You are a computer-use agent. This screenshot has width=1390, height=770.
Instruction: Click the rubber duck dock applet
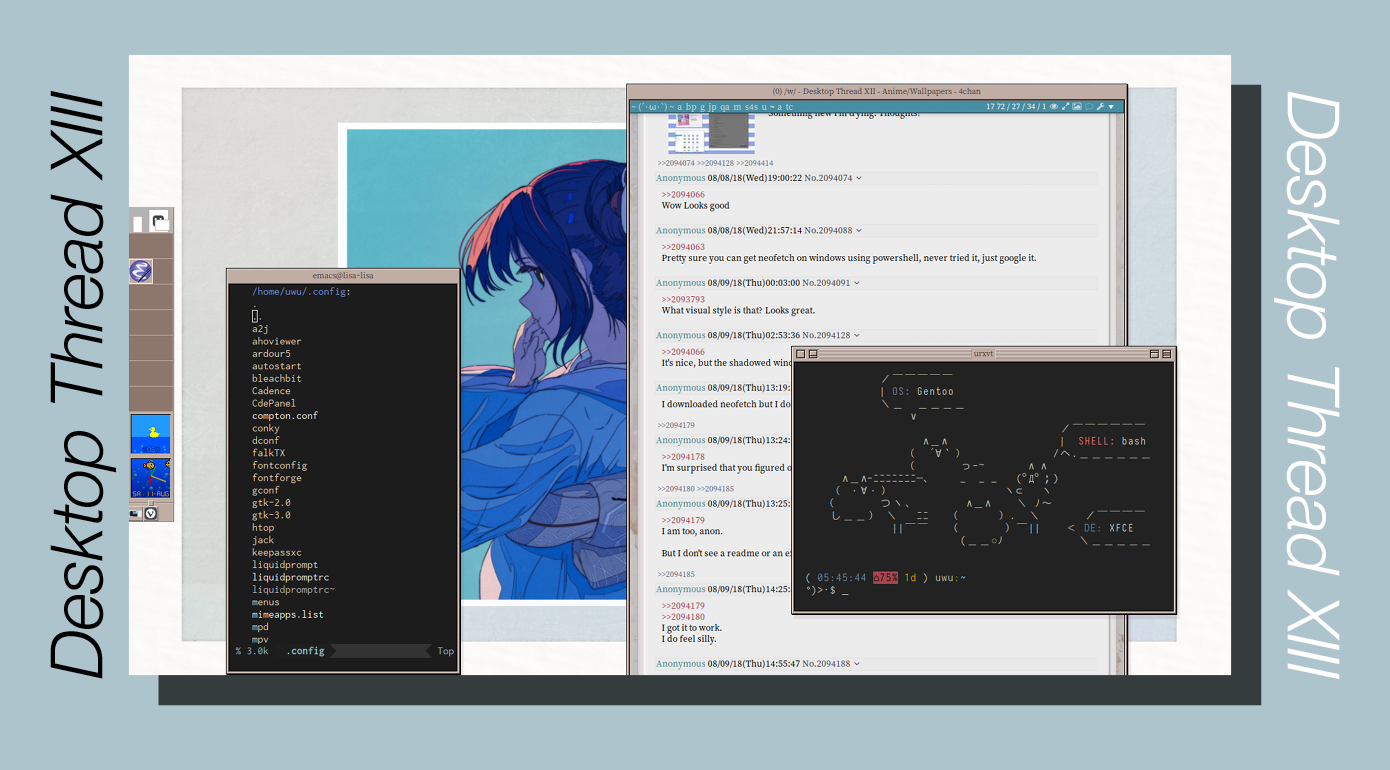151,434
